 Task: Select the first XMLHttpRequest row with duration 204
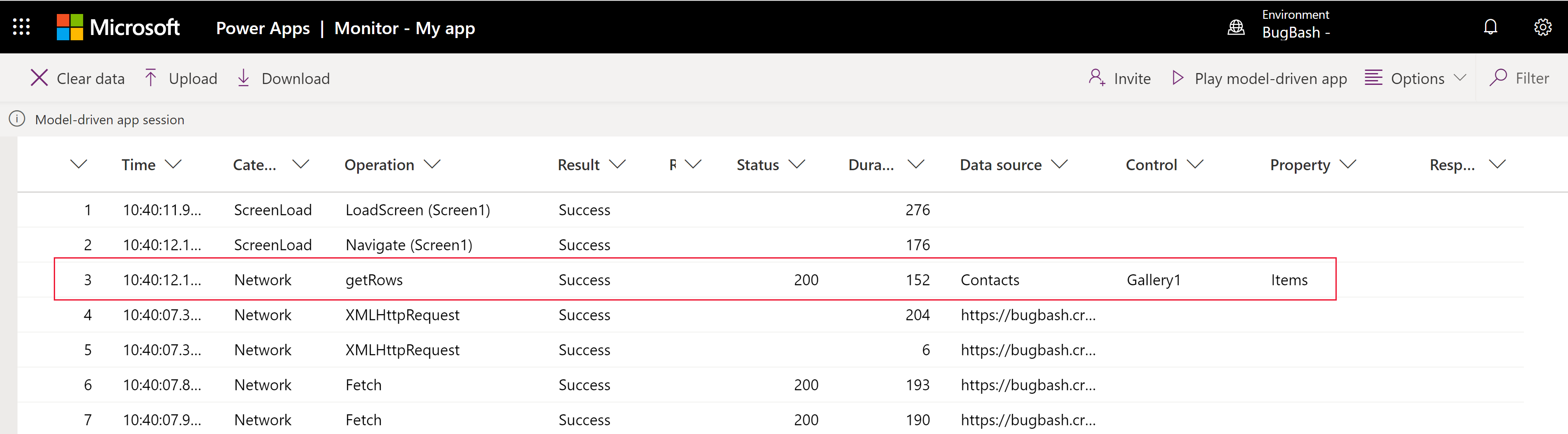coord(771,315)
